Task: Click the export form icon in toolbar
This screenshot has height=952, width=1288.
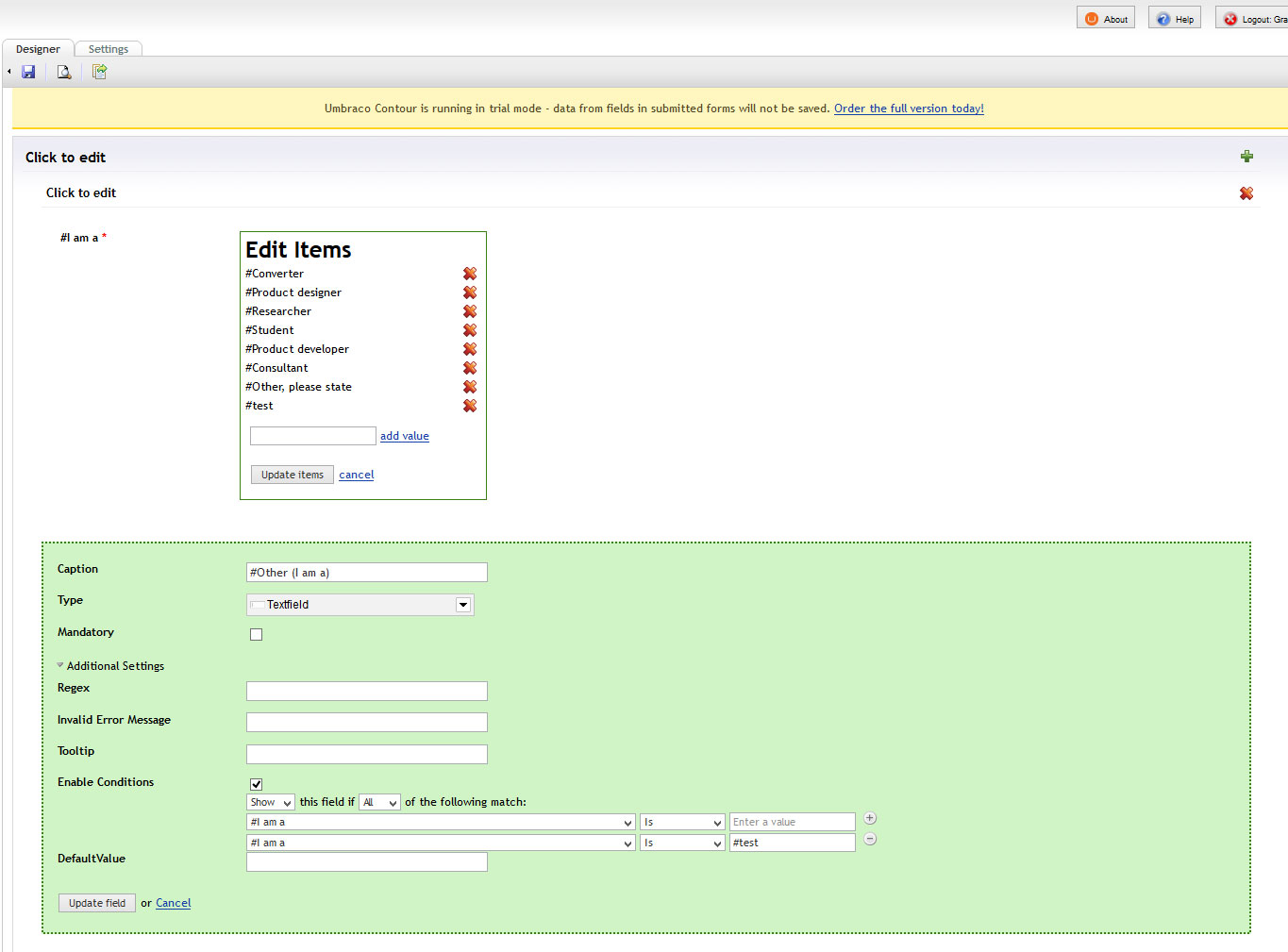Action: point(99,72)
